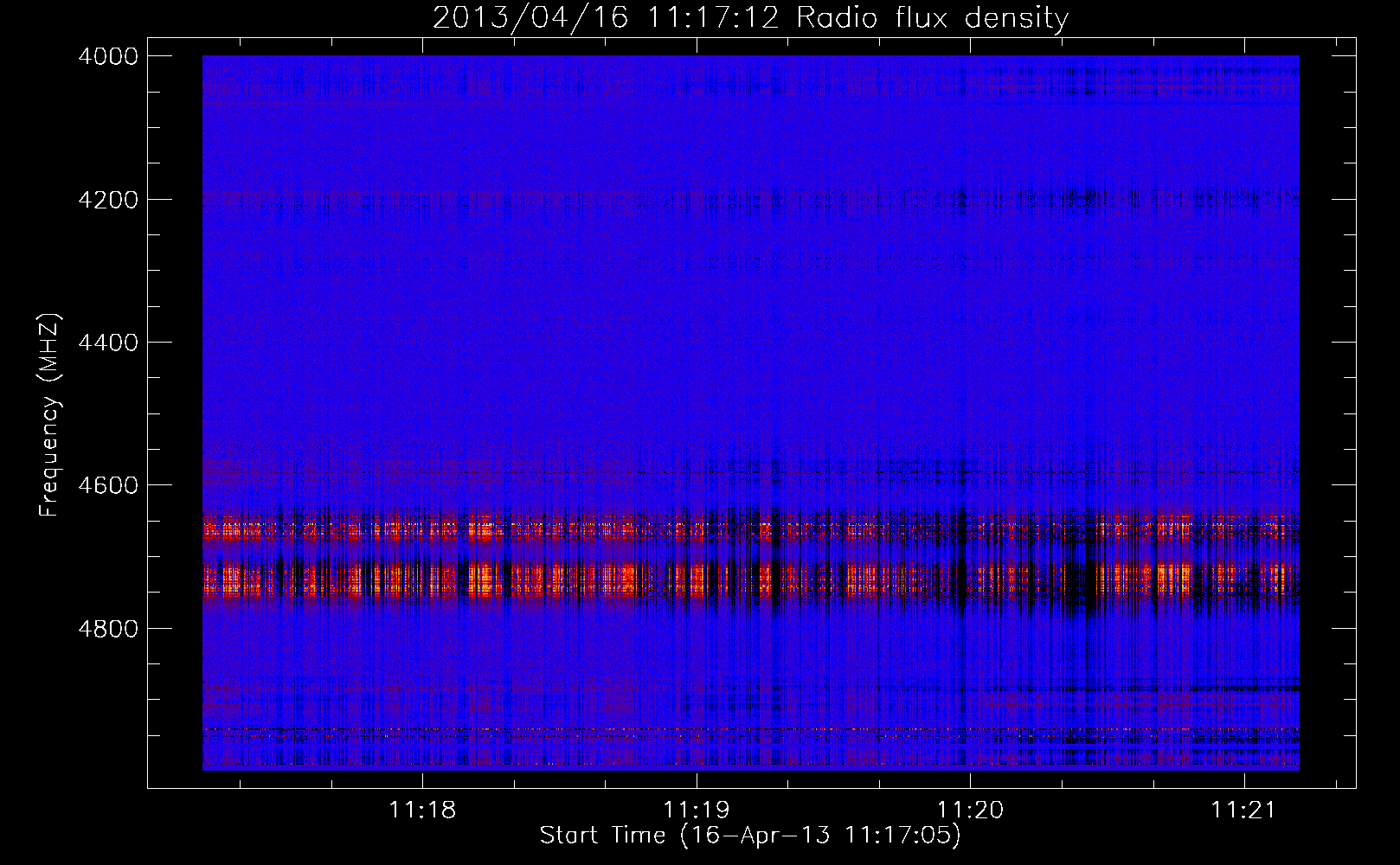This screenshot has width=1400, height=865.
Task: Select the 4800 frequency tick label
Action: tap(108, 629)
